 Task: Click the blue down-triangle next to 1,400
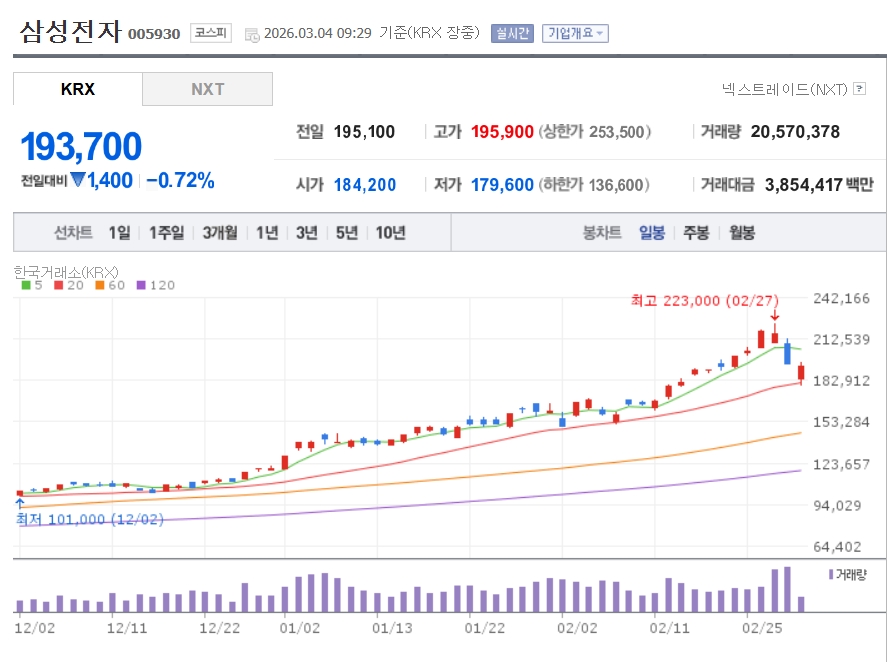click(x=78, y=180)
